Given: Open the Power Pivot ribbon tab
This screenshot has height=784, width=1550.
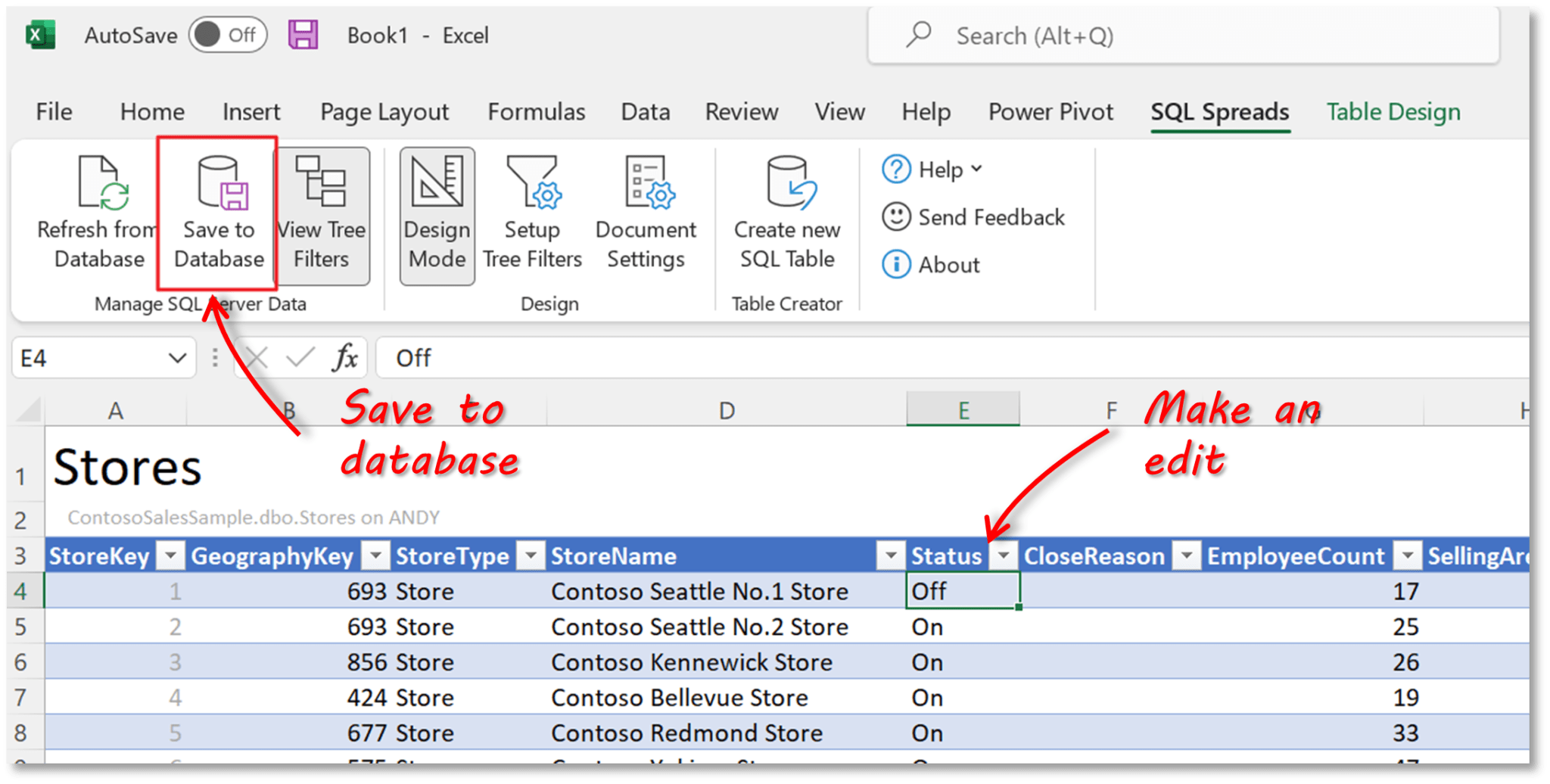Looking at the screenshot, I should 1050,111.
